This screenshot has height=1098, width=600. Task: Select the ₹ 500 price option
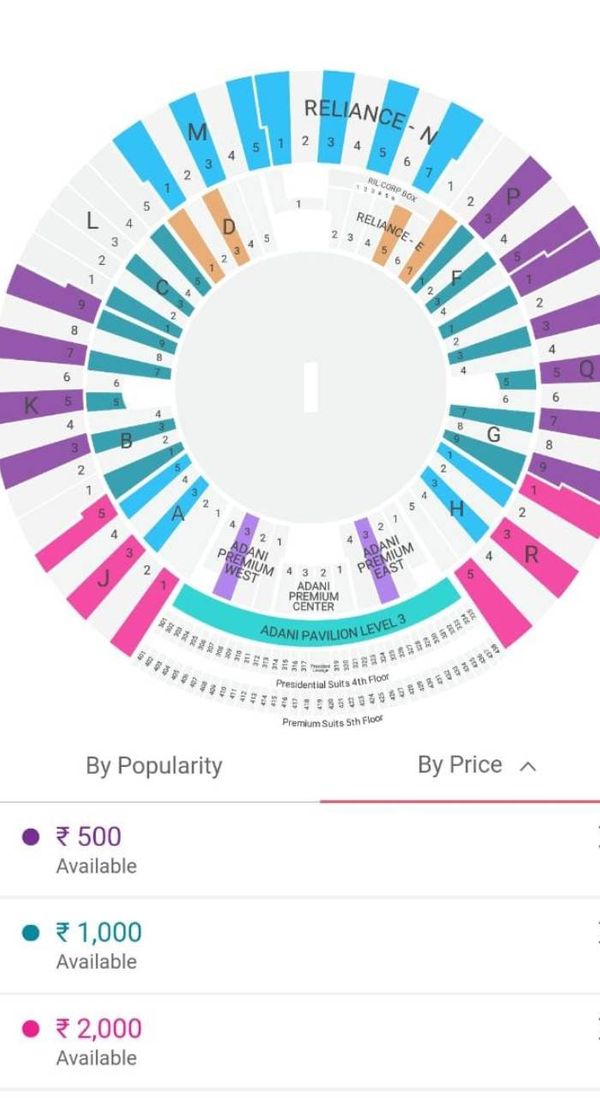pos(300,849)
